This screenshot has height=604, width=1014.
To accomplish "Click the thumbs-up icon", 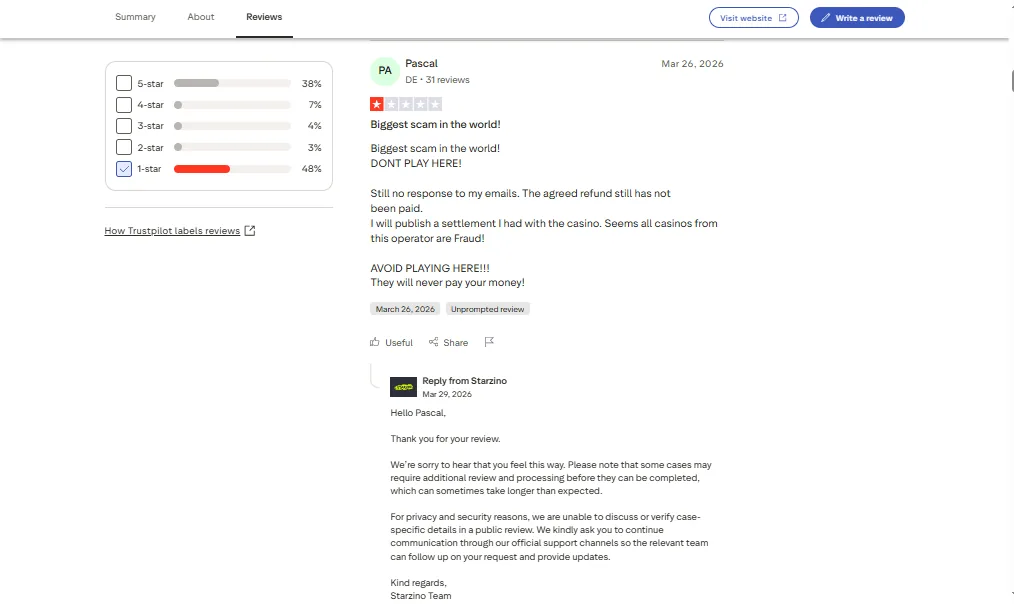I will click(x=374, y=342).
